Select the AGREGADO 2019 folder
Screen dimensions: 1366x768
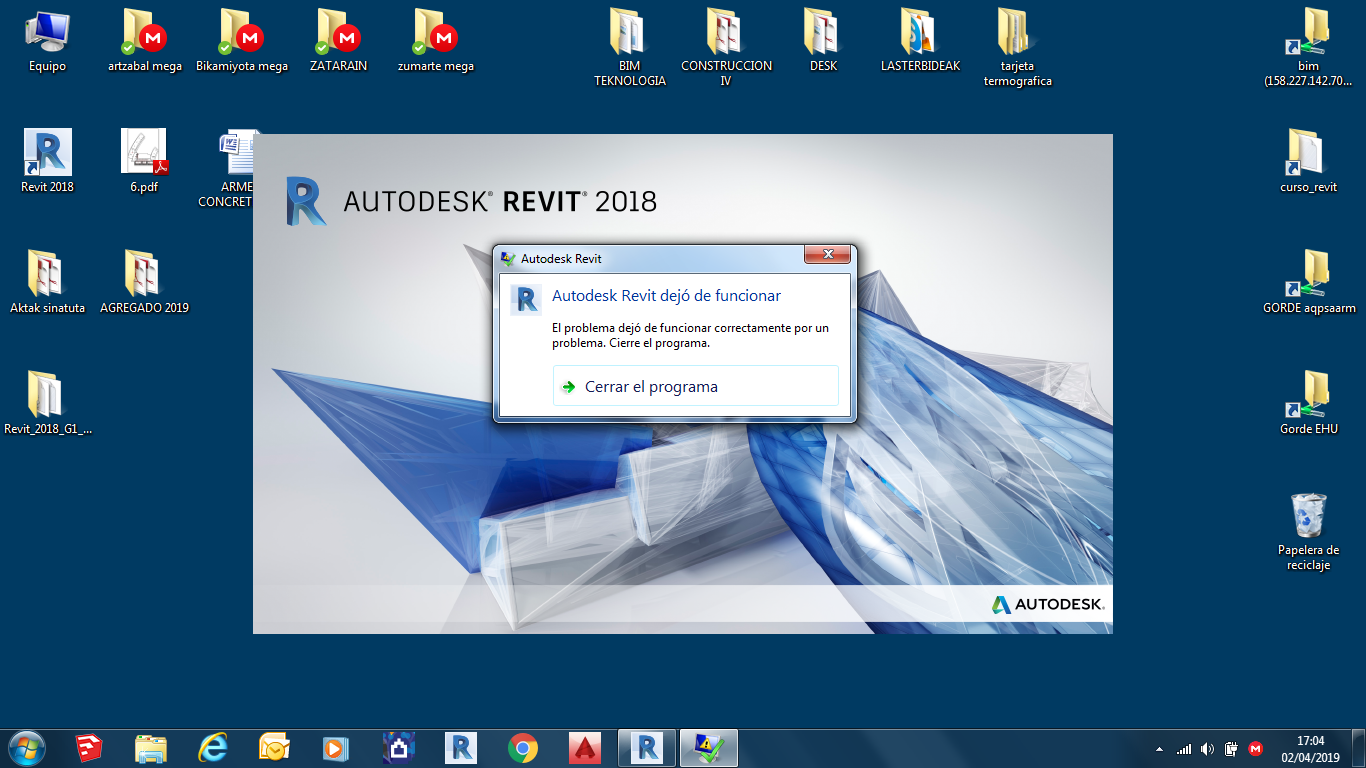pos(144,282)
